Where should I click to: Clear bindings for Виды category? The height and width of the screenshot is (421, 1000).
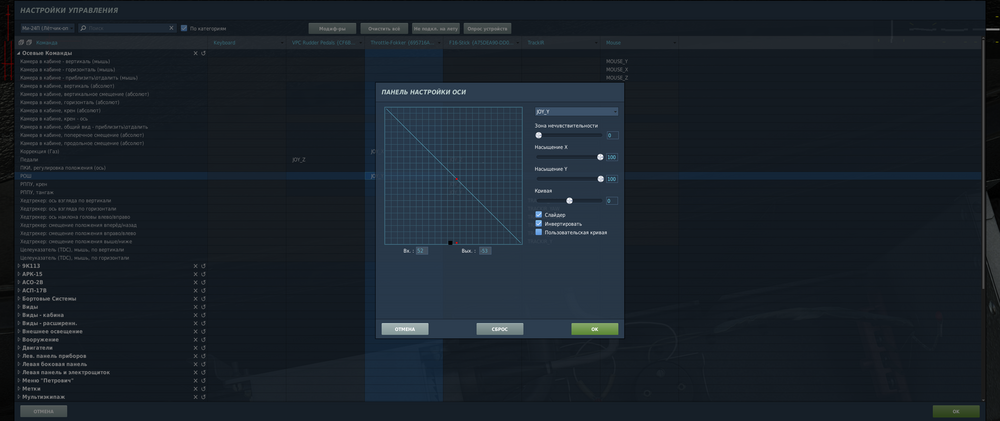196,307
